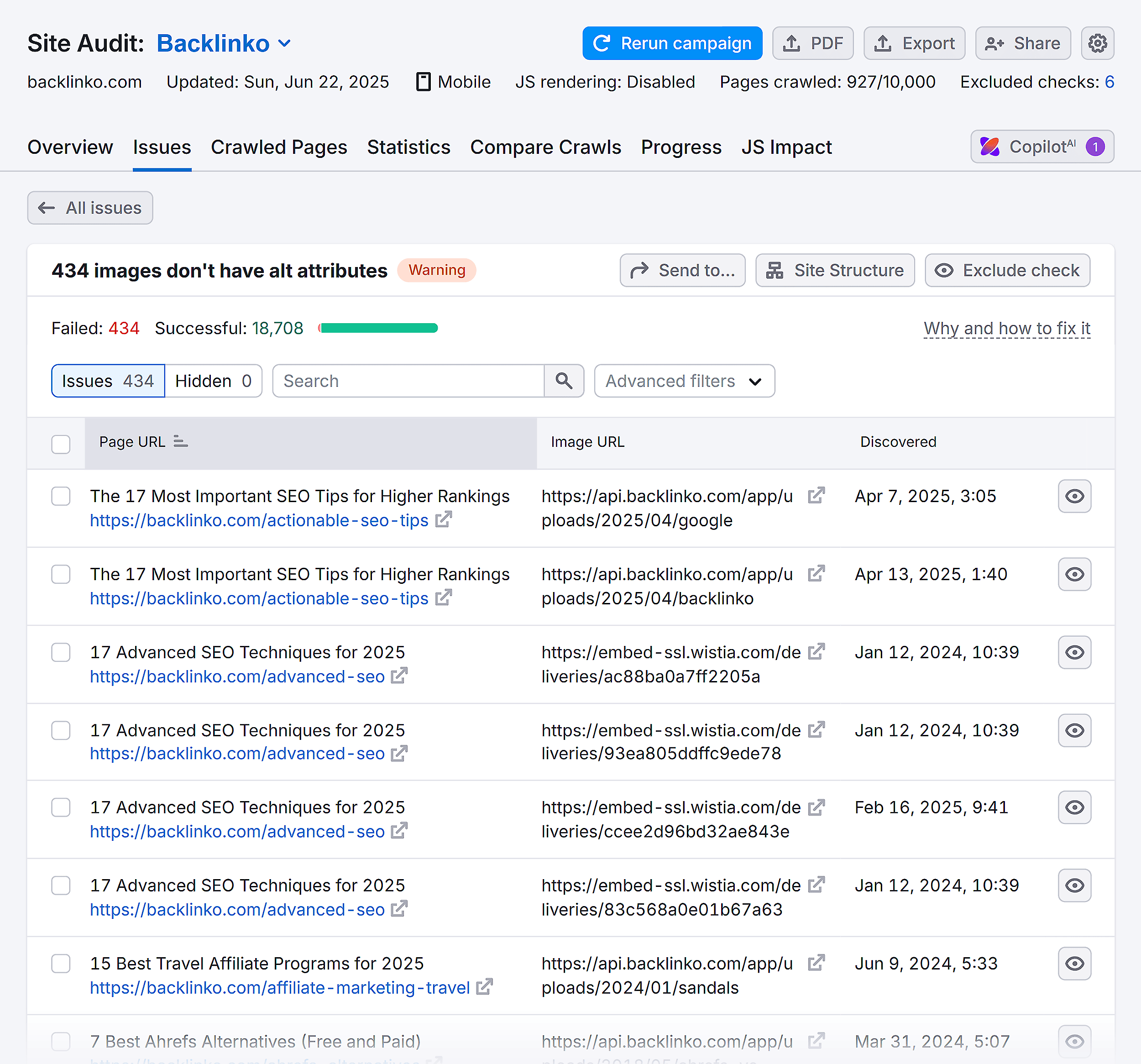Screen dimensions: 1141x1064
Task: Switch to the Progress tab
Action: click(680, 147)
